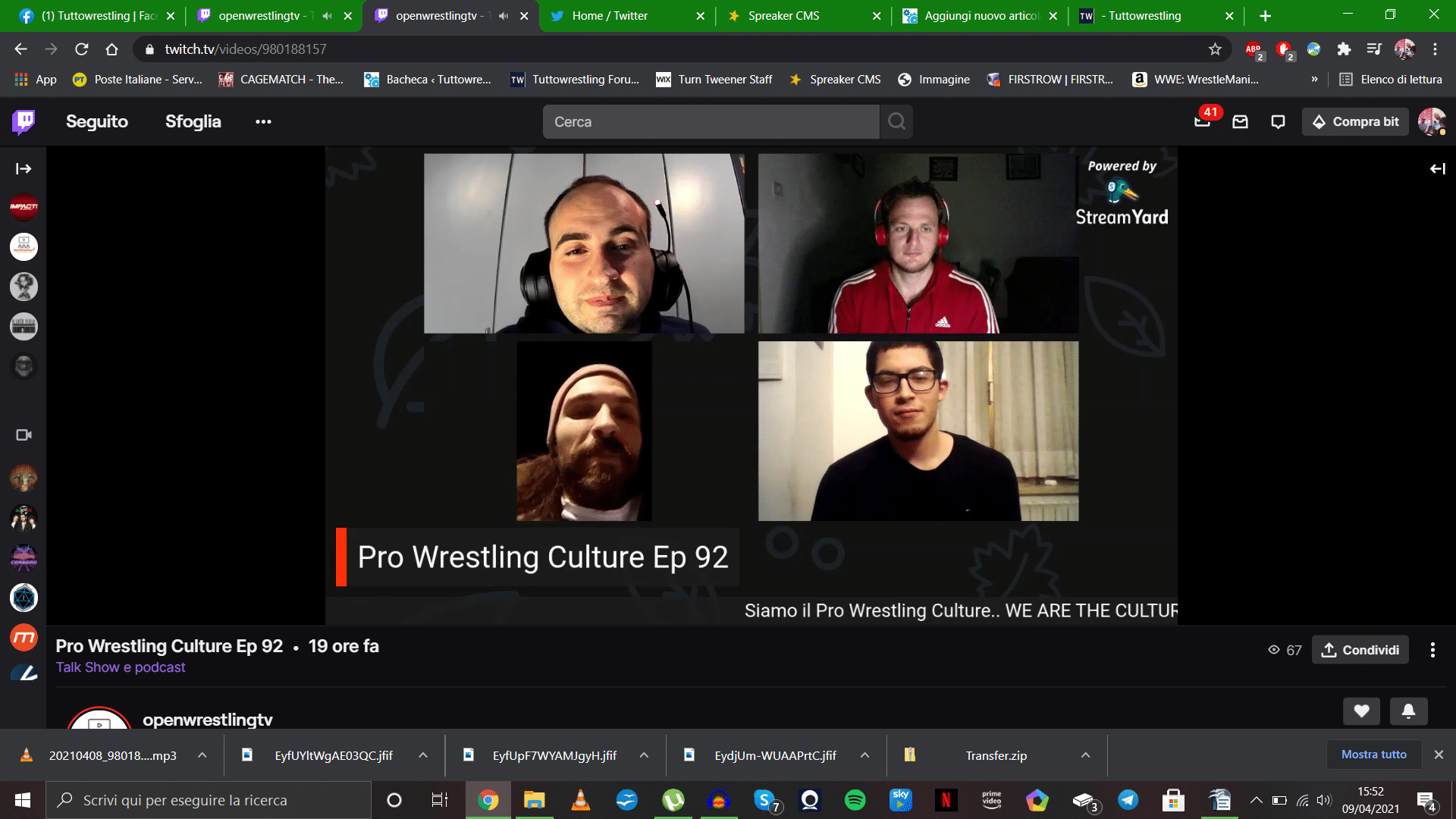Open Twitch user avatar menu
Screen dimensions: 1456x819
[1431, 121]
